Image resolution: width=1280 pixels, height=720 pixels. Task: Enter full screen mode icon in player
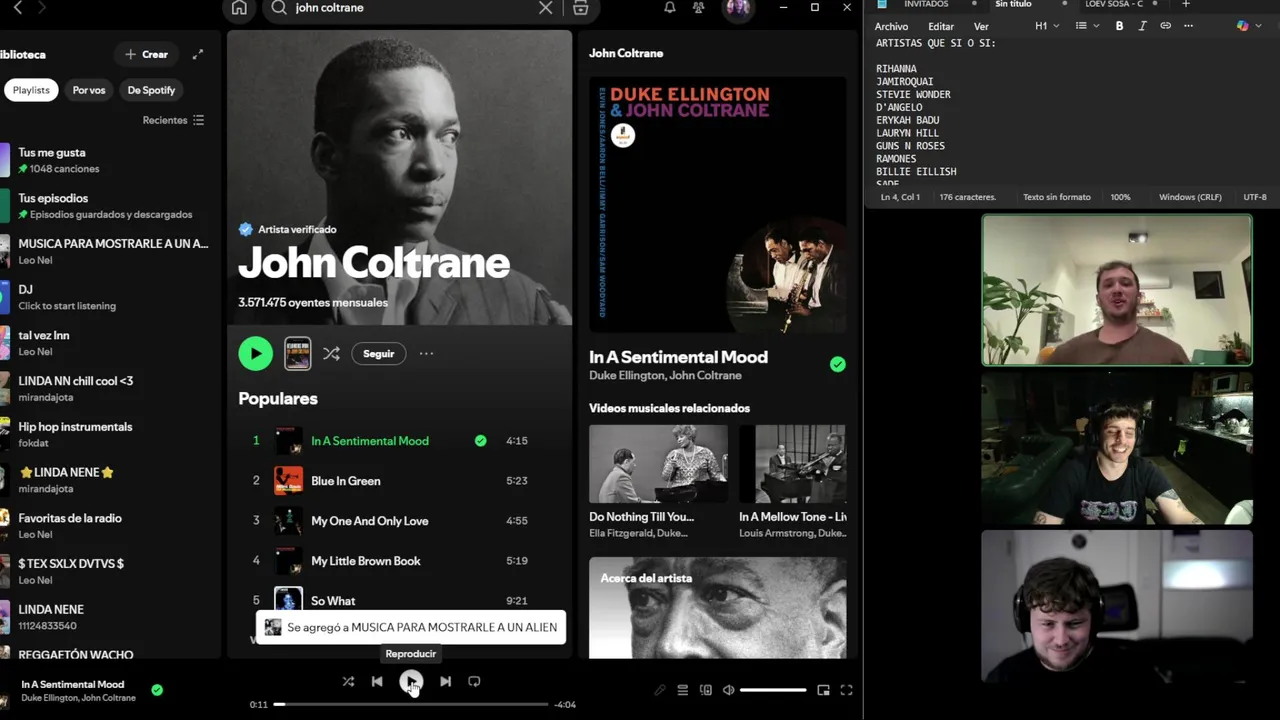[846, 690]
